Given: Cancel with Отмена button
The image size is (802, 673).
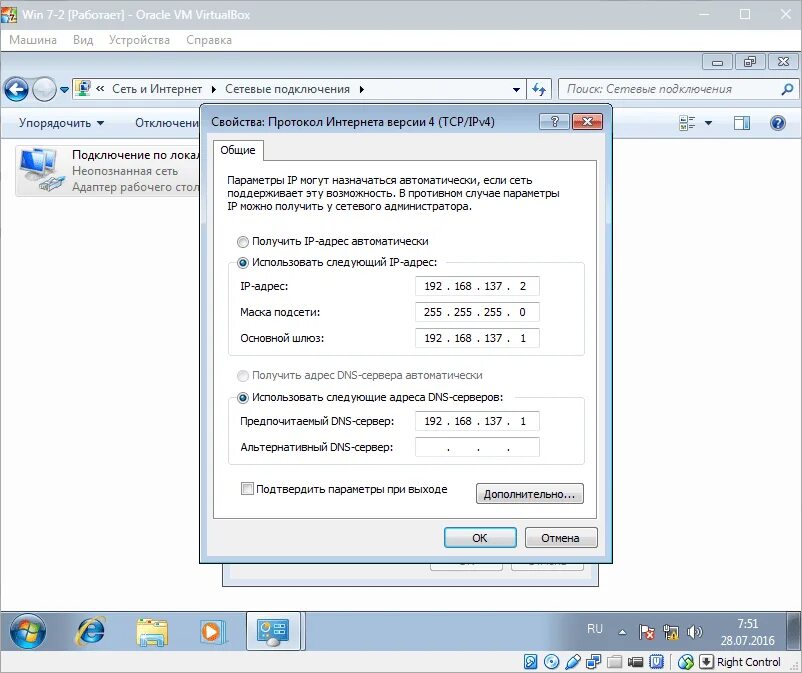Looking at the screenshot, I should coord(561,538).
